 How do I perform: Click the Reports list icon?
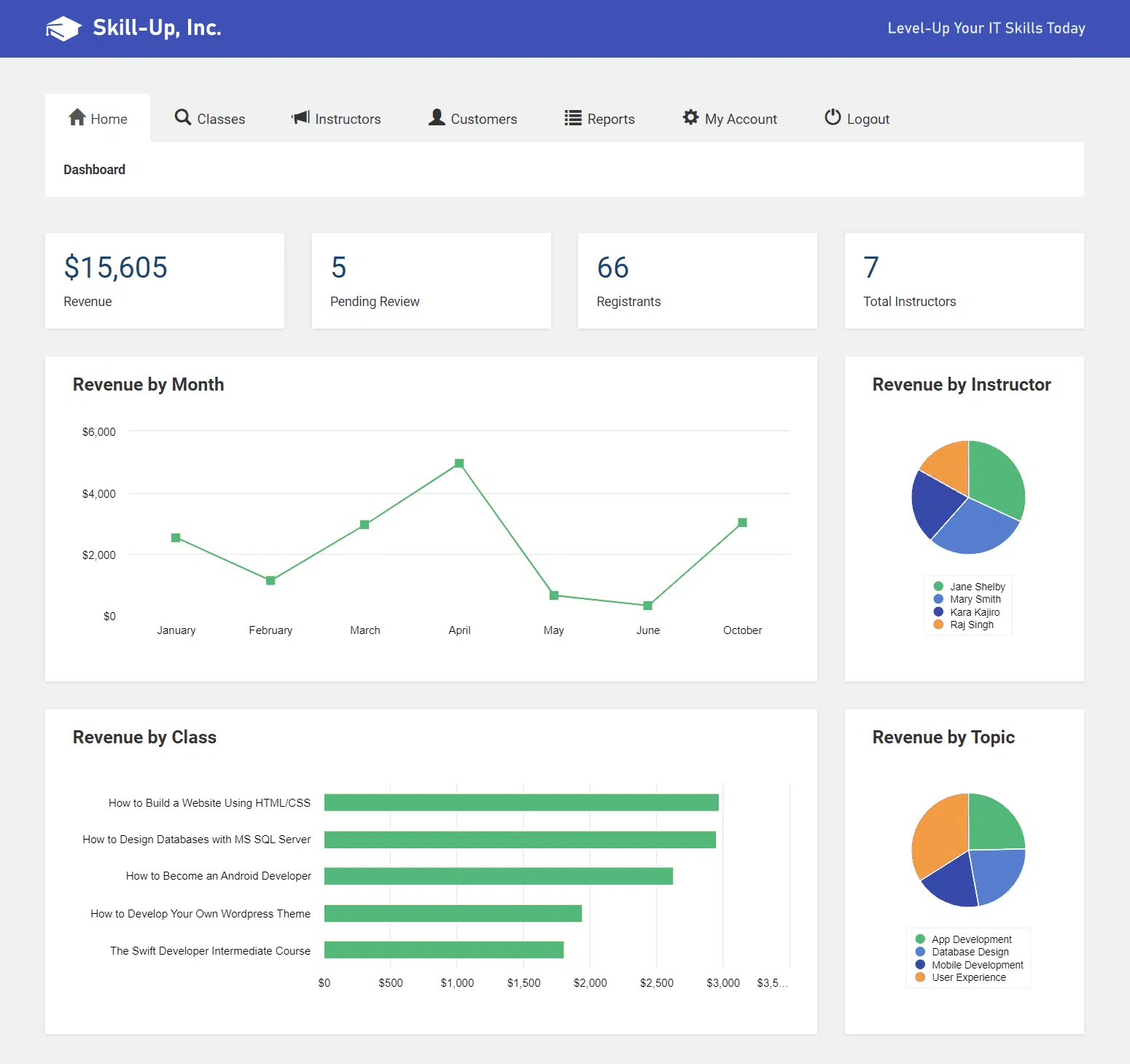tap(573, 118)
